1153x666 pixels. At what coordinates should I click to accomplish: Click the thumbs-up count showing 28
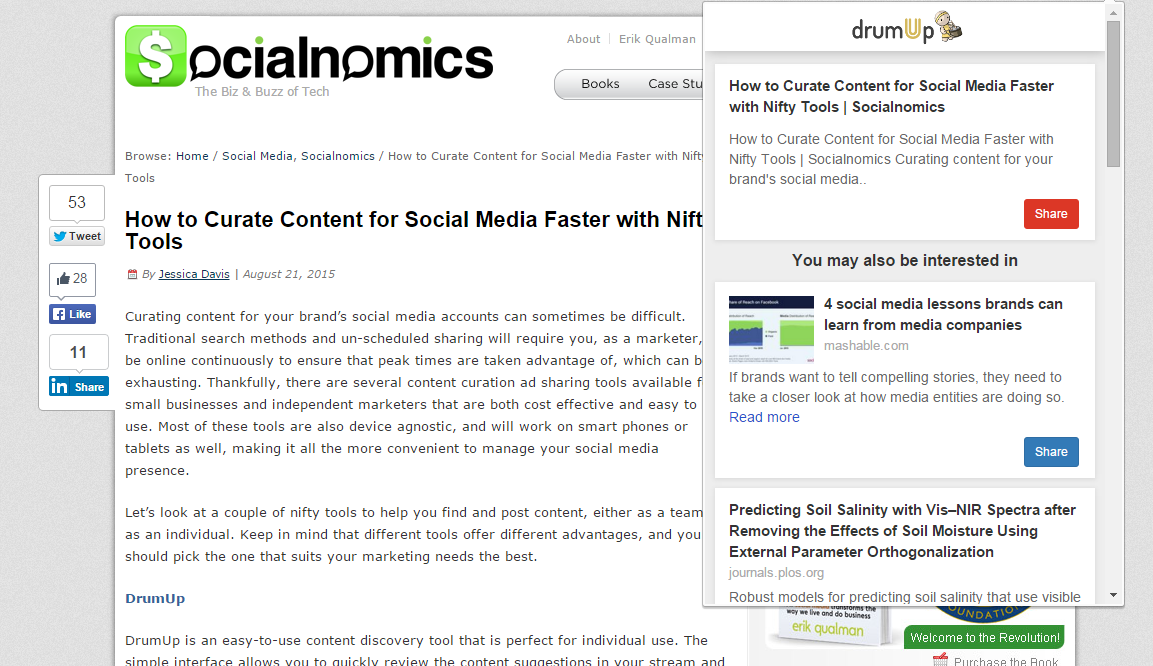click(x=73, y=279)
